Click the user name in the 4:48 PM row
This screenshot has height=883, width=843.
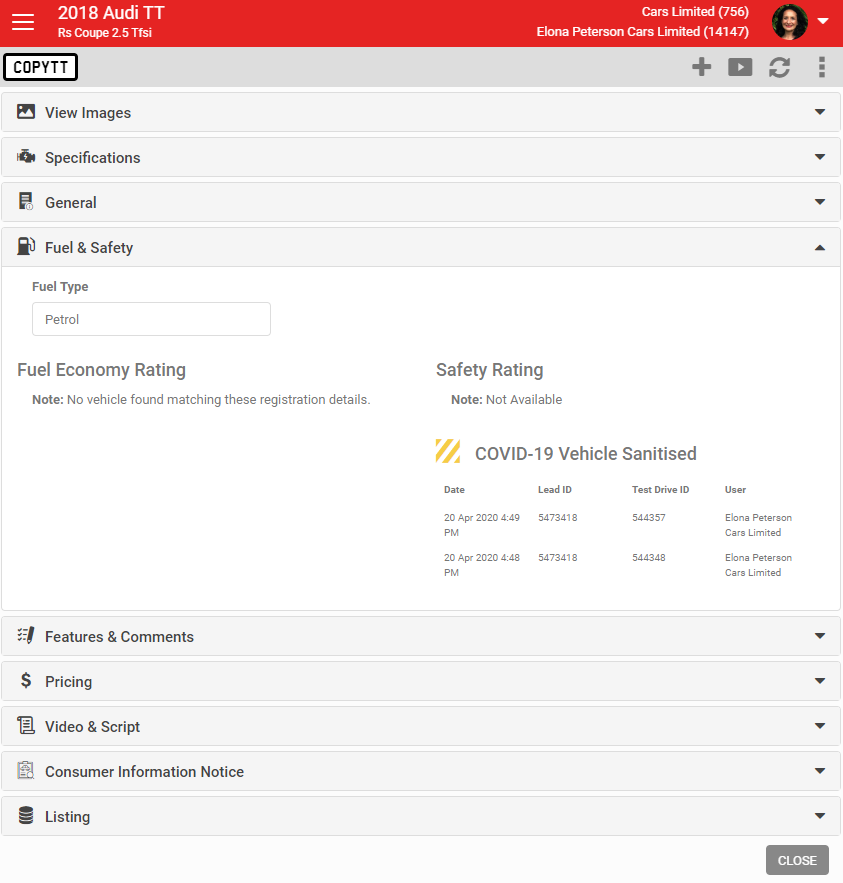758,565
